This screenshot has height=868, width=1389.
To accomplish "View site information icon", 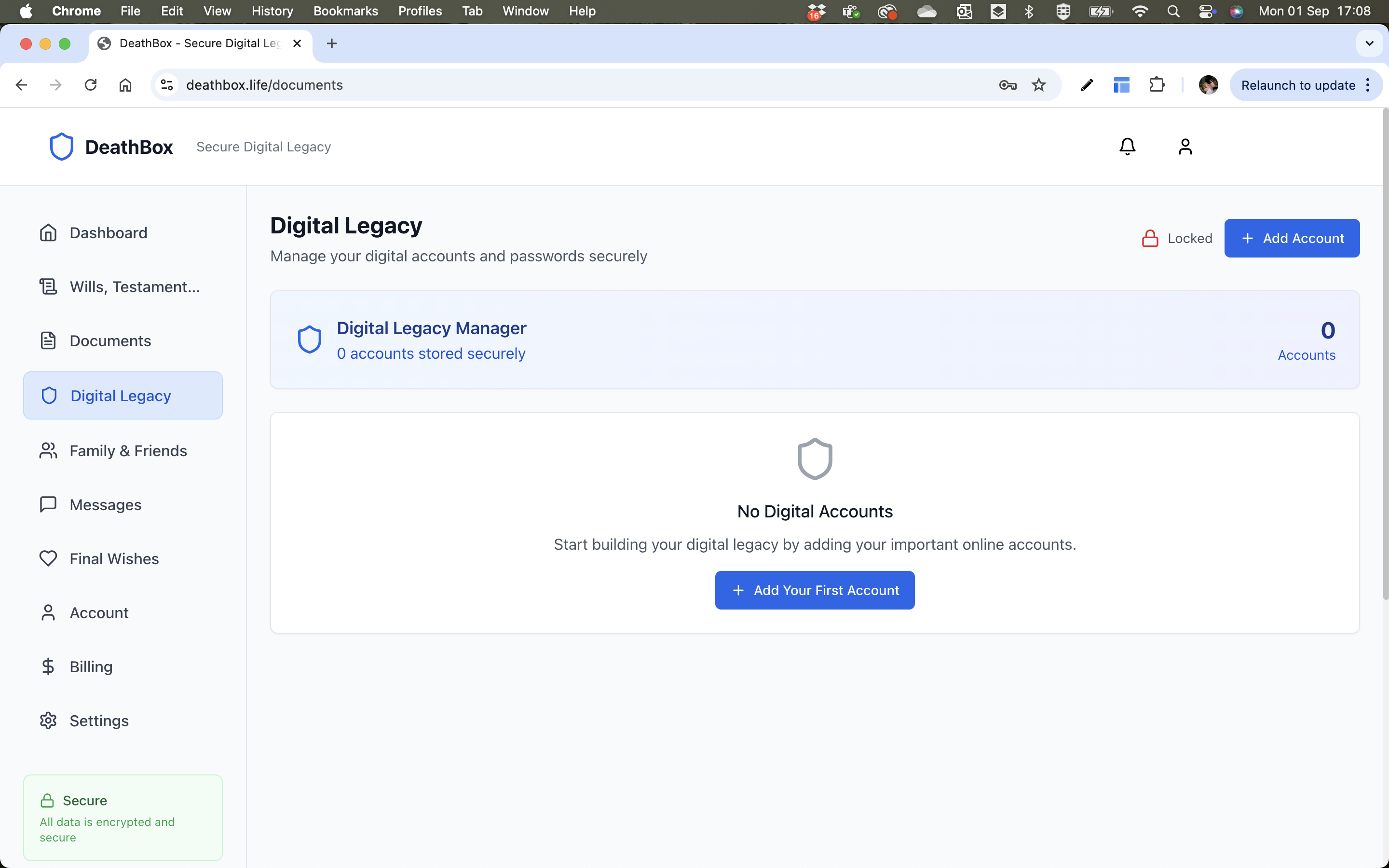I will (x=167, y=85).
